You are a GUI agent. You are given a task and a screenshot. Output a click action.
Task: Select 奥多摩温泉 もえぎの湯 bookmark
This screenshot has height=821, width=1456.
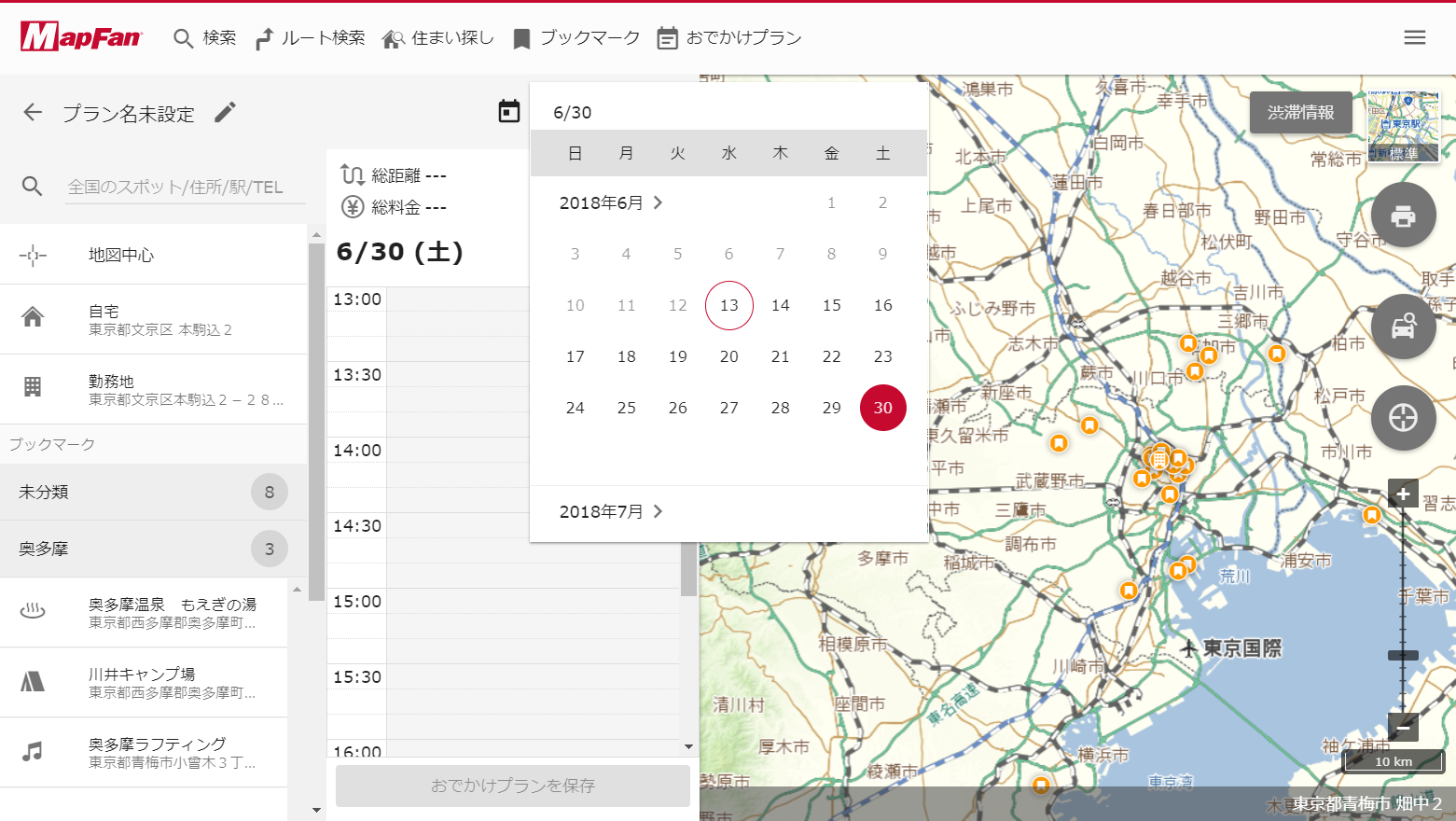144,613
